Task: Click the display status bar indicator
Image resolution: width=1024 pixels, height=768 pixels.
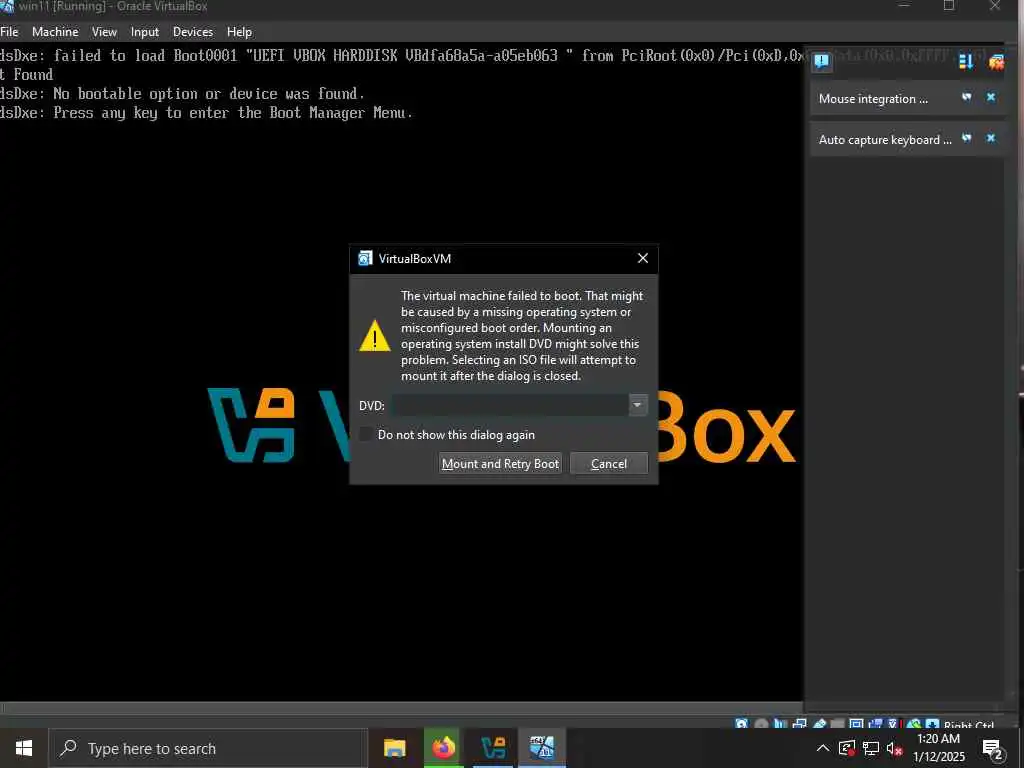Action: [856, 724]
